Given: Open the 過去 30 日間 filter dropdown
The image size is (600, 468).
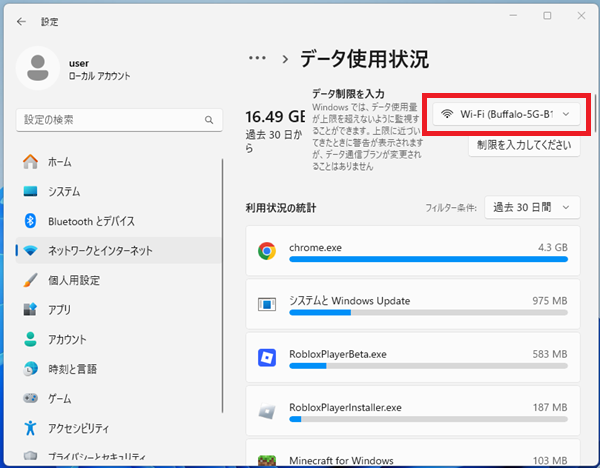Looking at the screenshot, I should 532,207.
